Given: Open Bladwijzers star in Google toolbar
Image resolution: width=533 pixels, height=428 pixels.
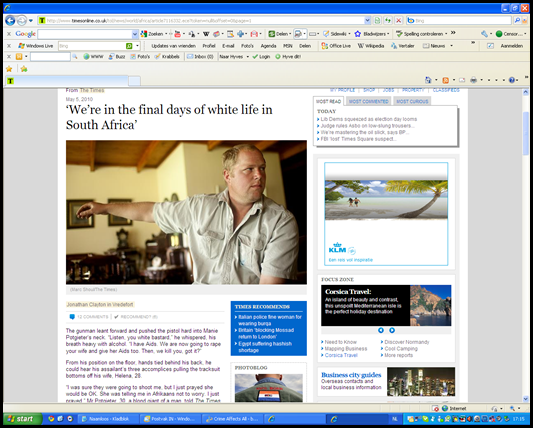Looking at the screenshot, I should pyautogui.click(x=371, y=34).
